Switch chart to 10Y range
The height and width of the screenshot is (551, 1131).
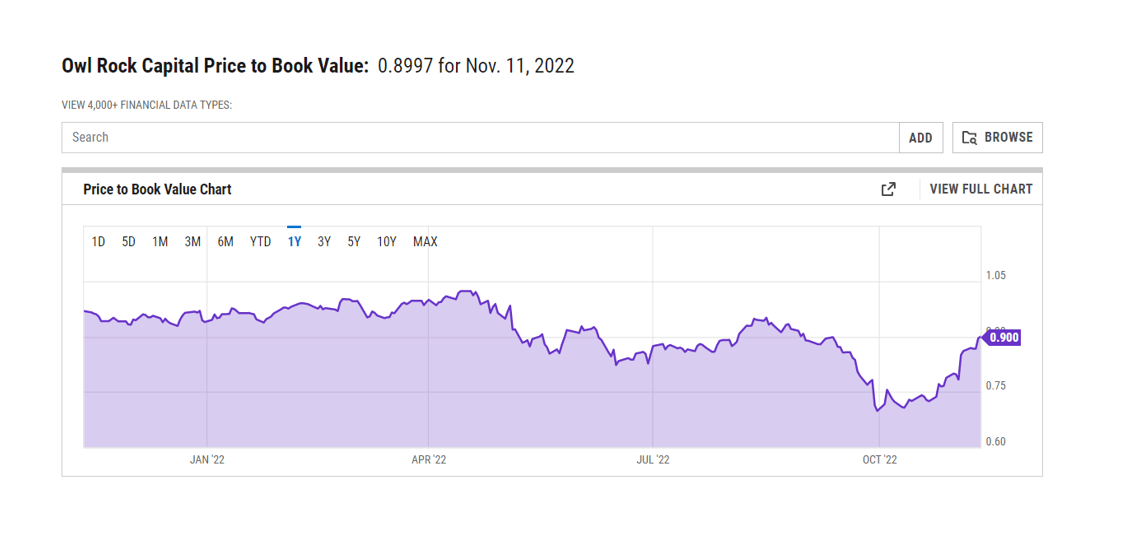(x=387, y=242)
